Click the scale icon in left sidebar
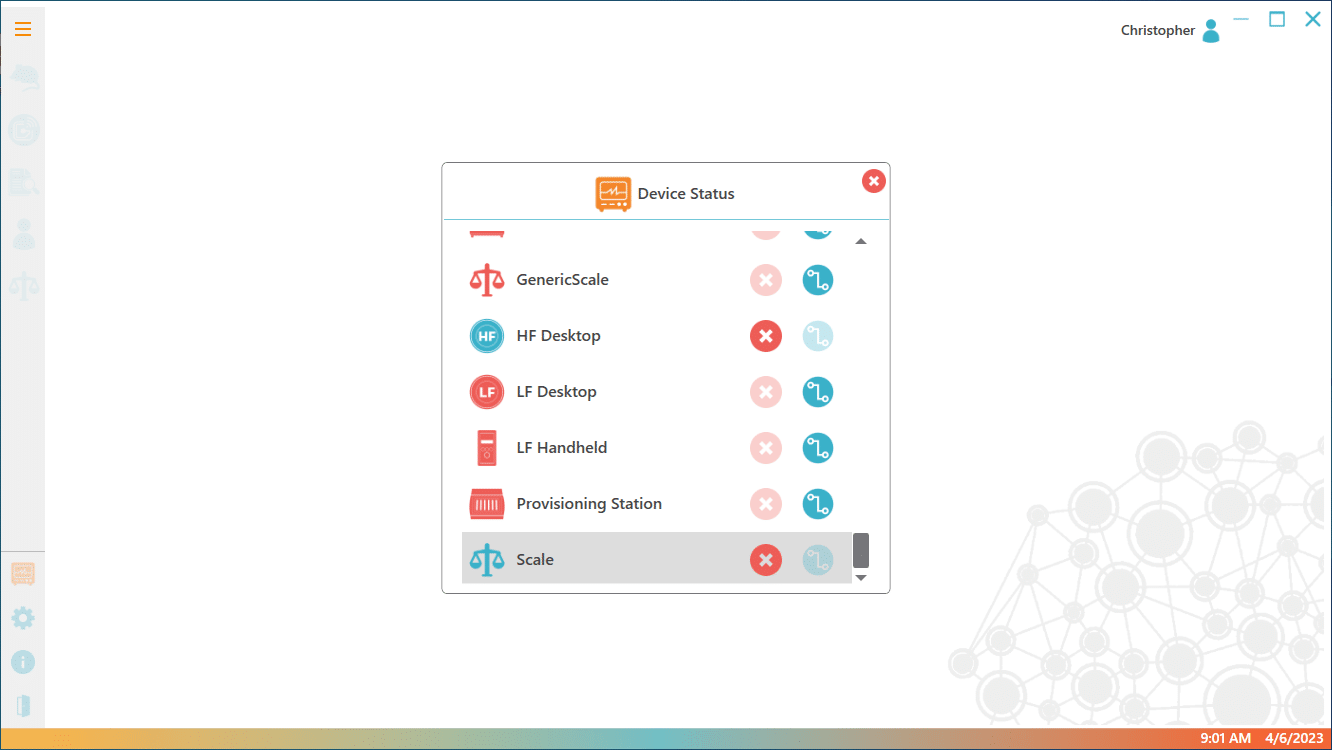Screen dimensions: 1332x750 pos(24,286)
